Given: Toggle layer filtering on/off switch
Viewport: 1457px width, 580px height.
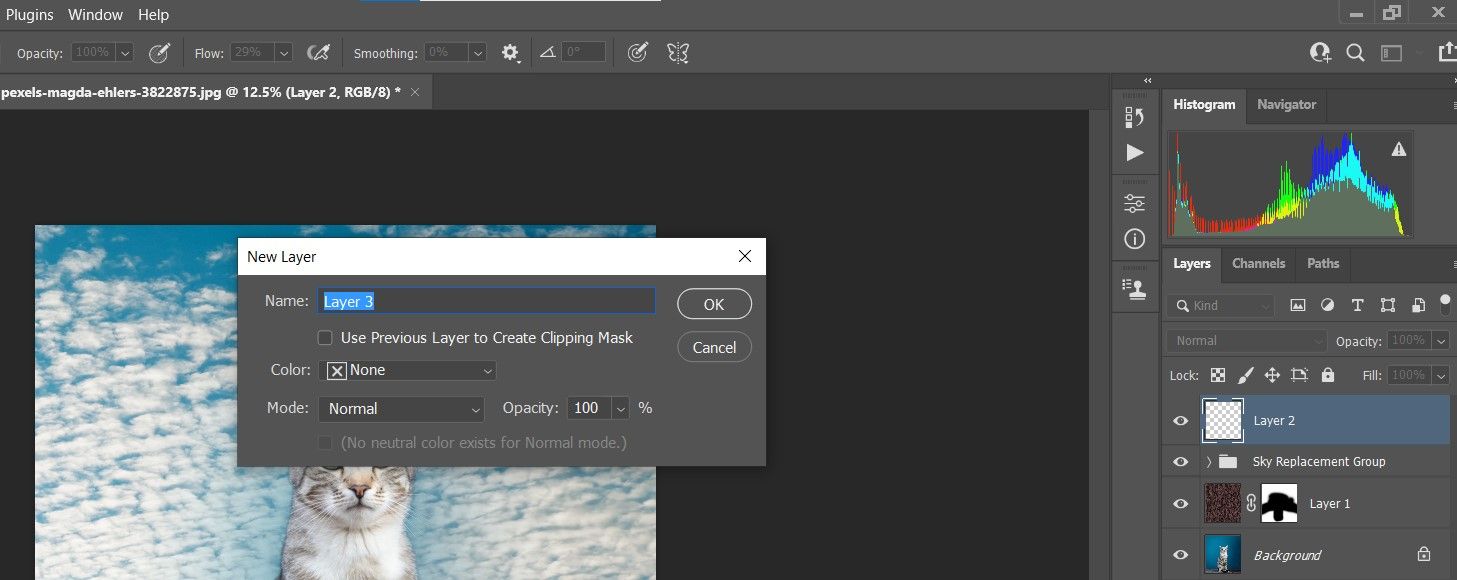Looking at the screenshot, I should (x=1445, y=302).
